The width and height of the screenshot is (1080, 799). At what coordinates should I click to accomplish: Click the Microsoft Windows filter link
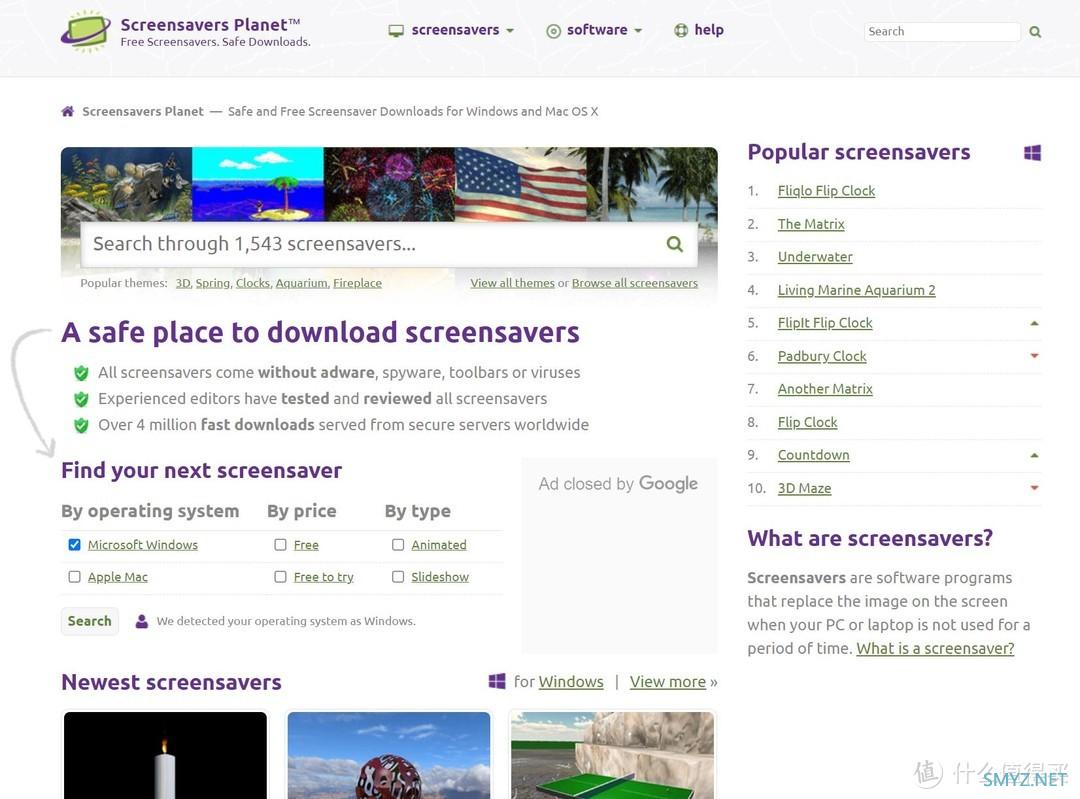coord(143,545)
